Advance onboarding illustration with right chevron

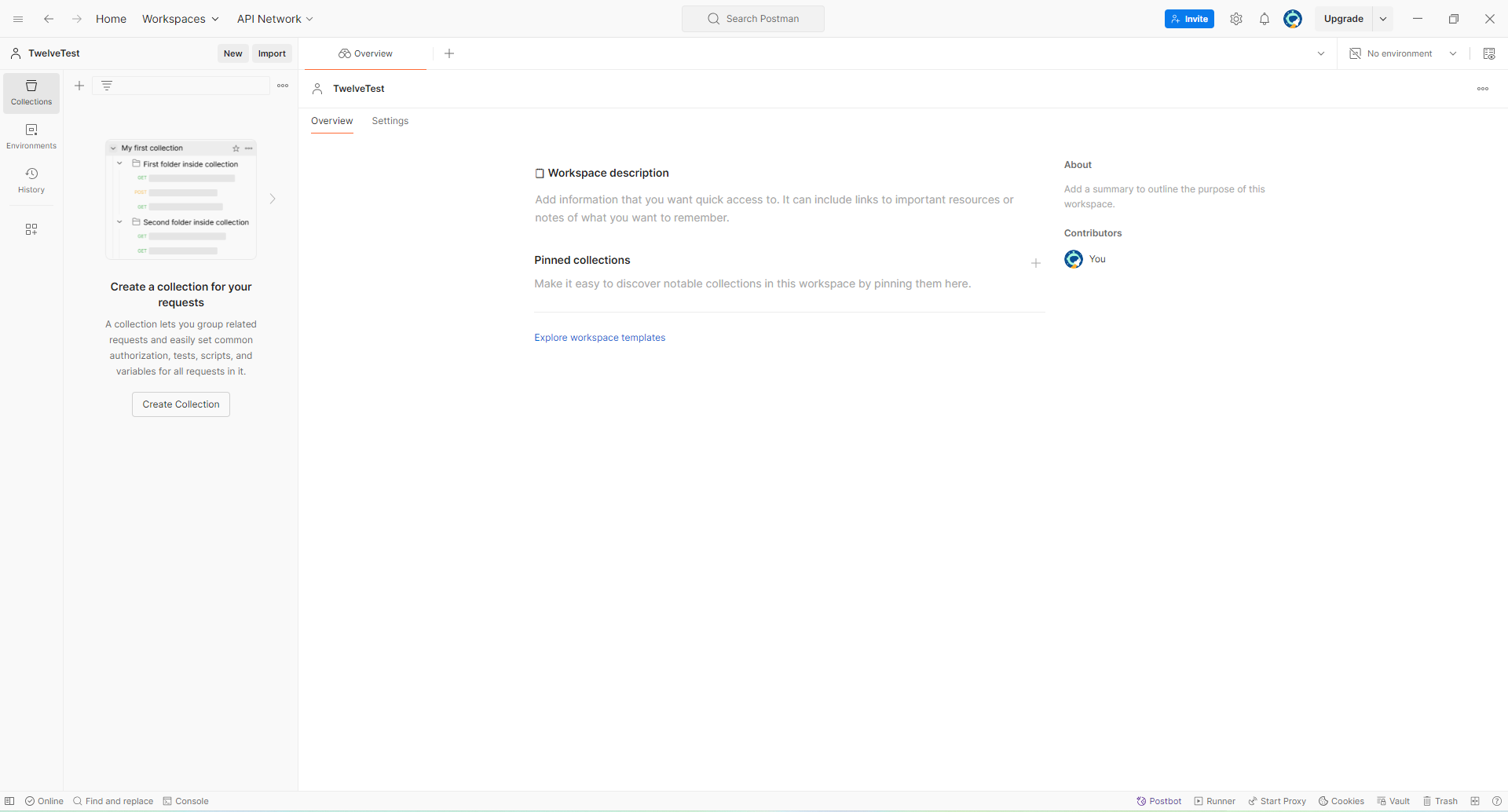point(273,199)
